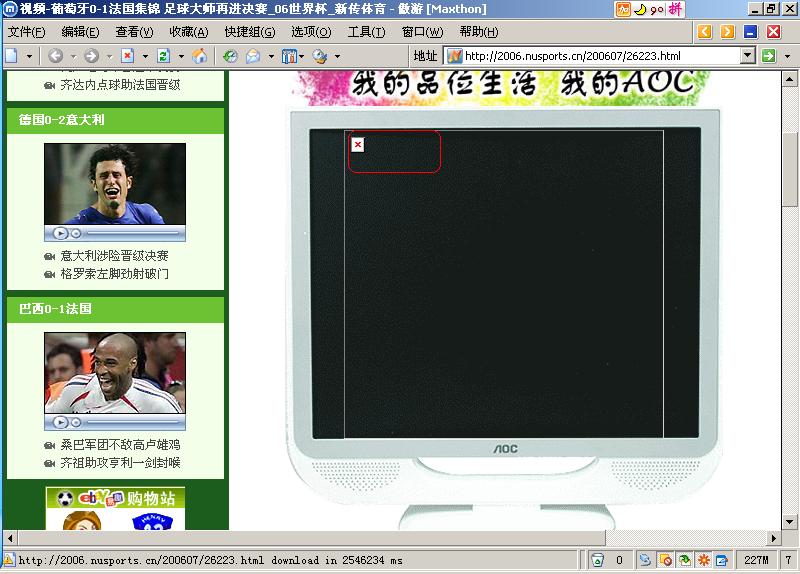Click the vertical scrollbar down arrow
Viewport: 800px width, 574px height.
click(790, 521)
